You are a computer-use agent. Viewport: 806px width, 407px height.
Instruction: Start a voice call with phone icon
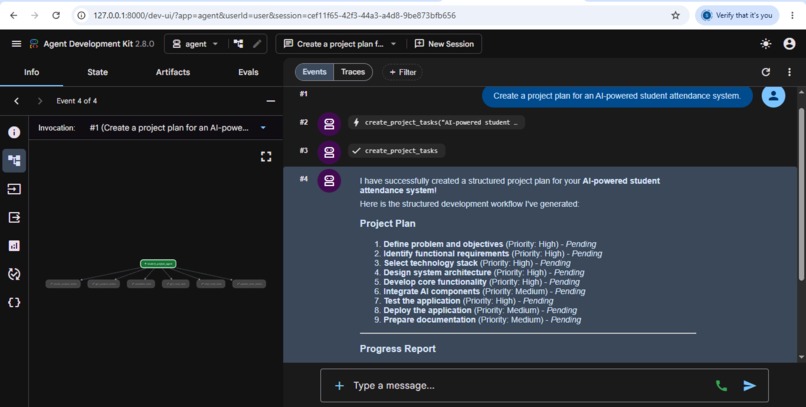pyautogui.click(x=721, y=385)
